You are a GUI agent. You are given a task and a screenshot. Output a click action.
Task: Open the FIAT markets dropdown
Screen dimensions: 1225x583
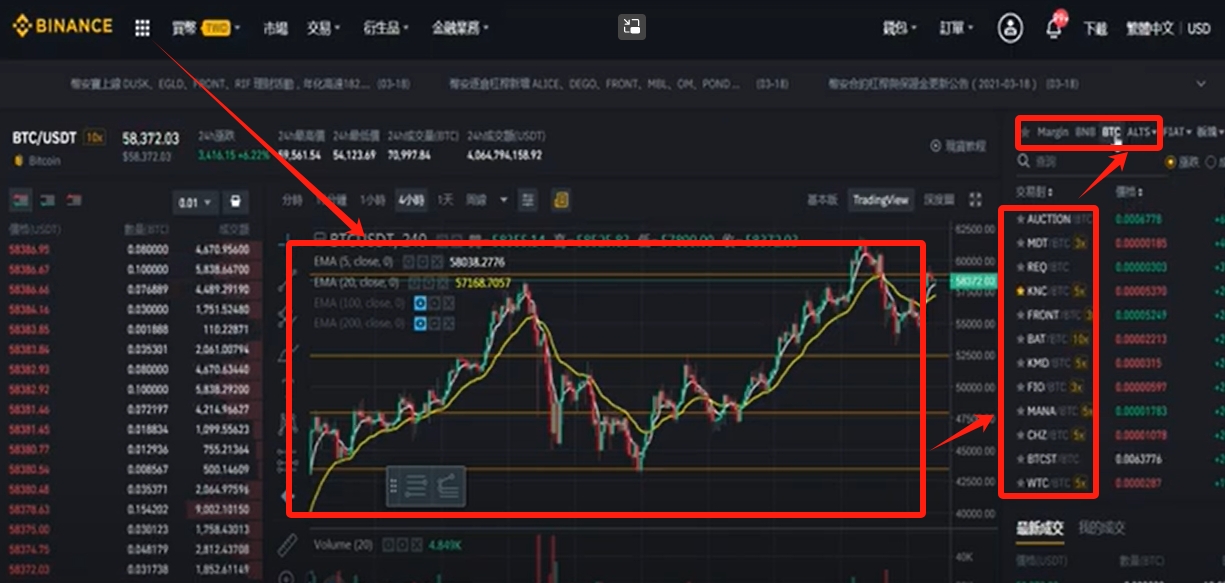pyautogui.click(x=1177, y=132)
